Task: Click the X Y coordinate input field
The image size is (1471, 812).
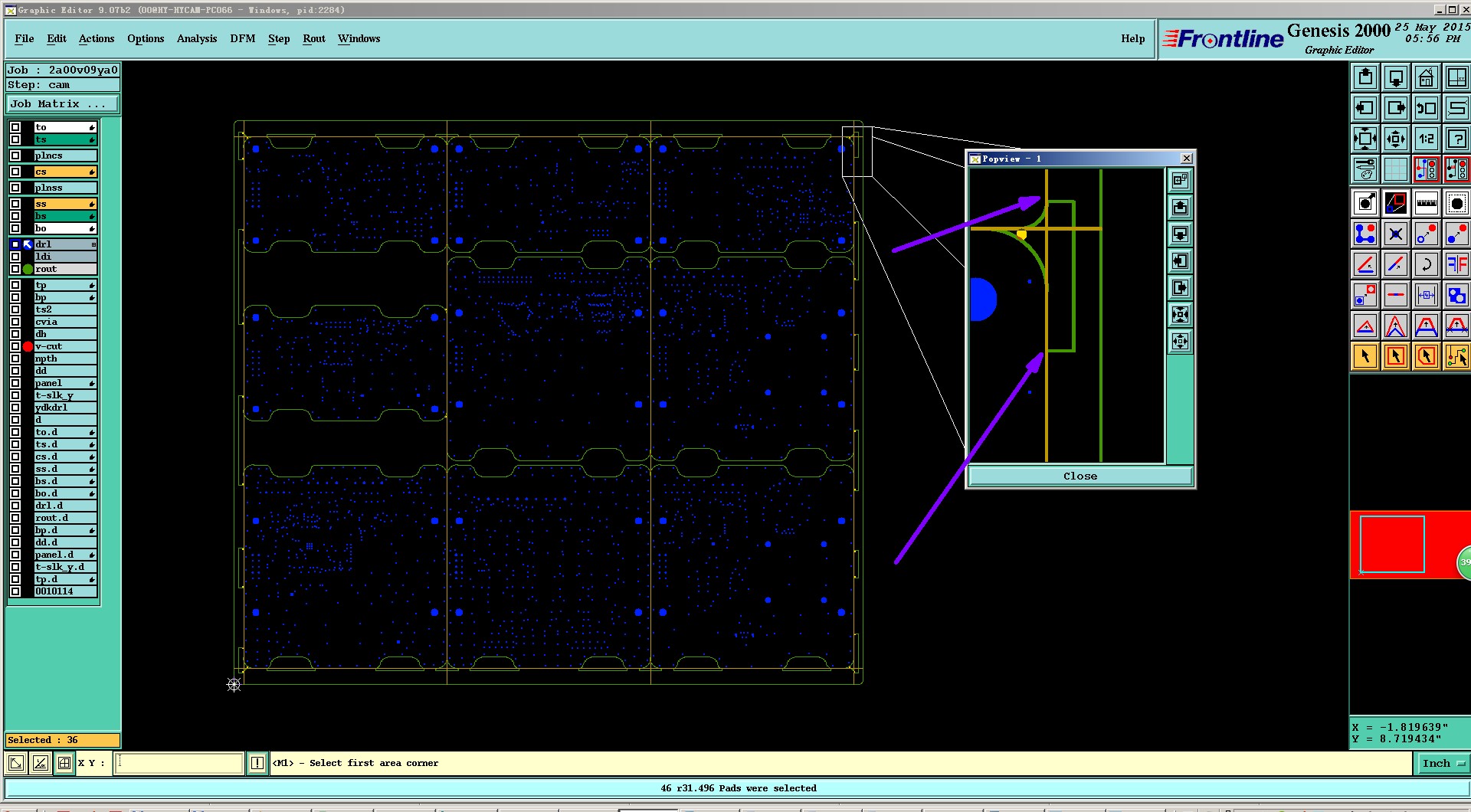Action: 179,763
